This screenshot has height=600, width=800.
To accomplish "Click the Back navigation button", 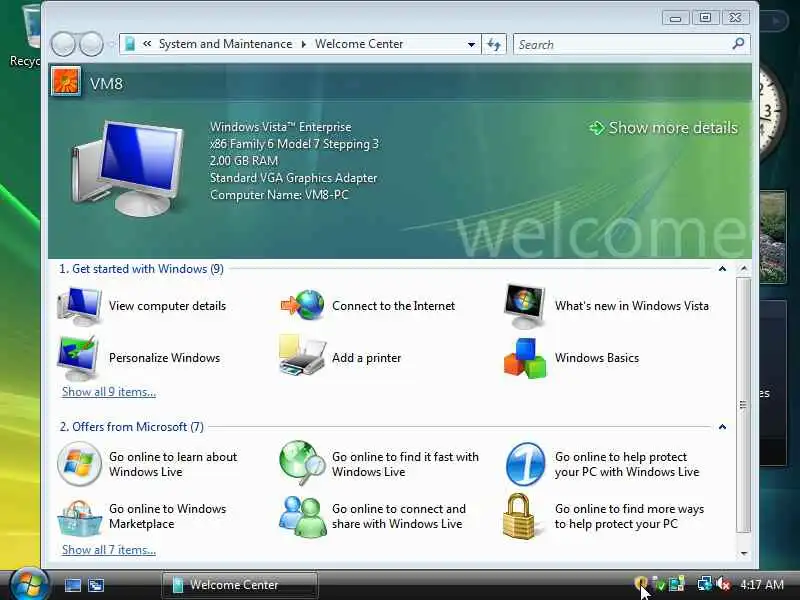I will 63,44.
